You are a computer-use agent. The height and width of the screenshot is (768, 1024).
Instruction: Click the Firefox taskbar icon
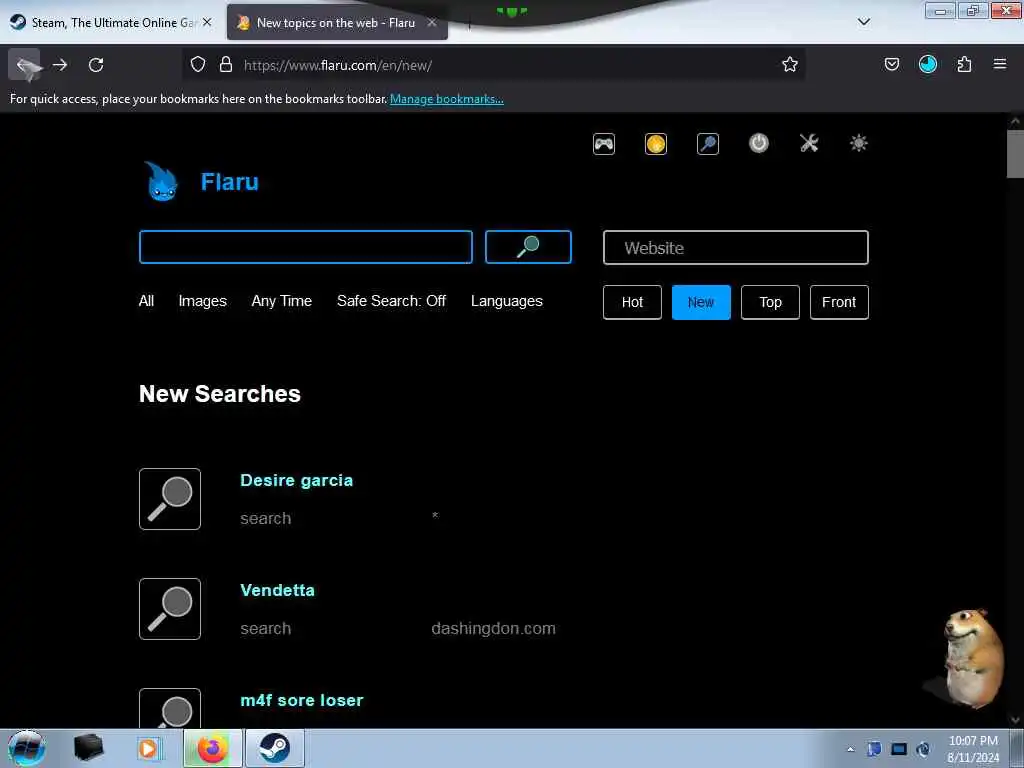212,748
